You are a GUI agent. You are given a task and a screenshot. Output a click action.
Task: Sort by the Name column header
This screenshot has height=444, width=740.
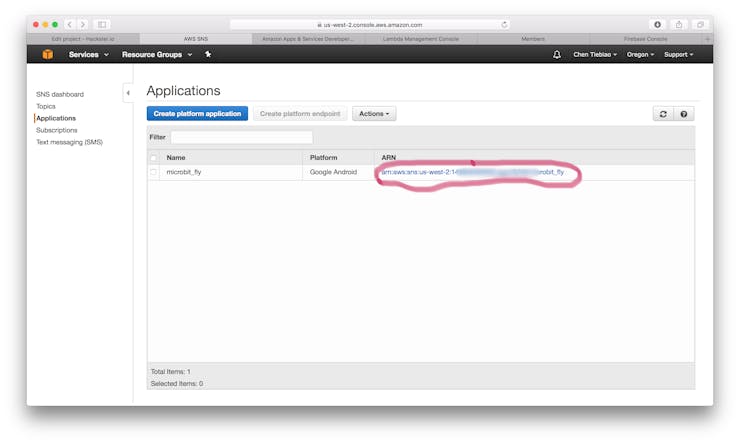pyautogui.click(x=176, y=158)
